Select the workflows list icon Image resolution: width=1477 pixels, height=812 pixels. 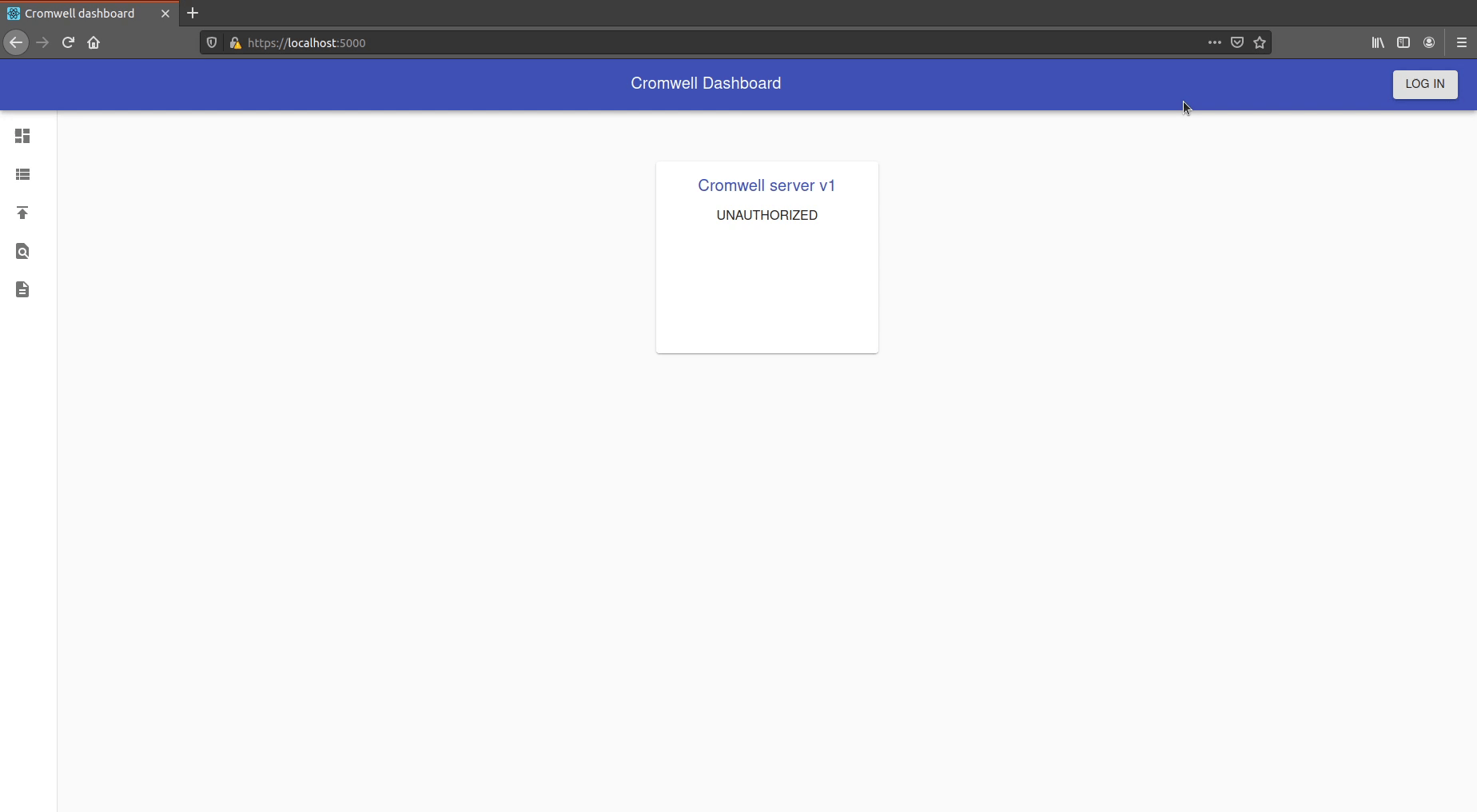pos(22,175)
